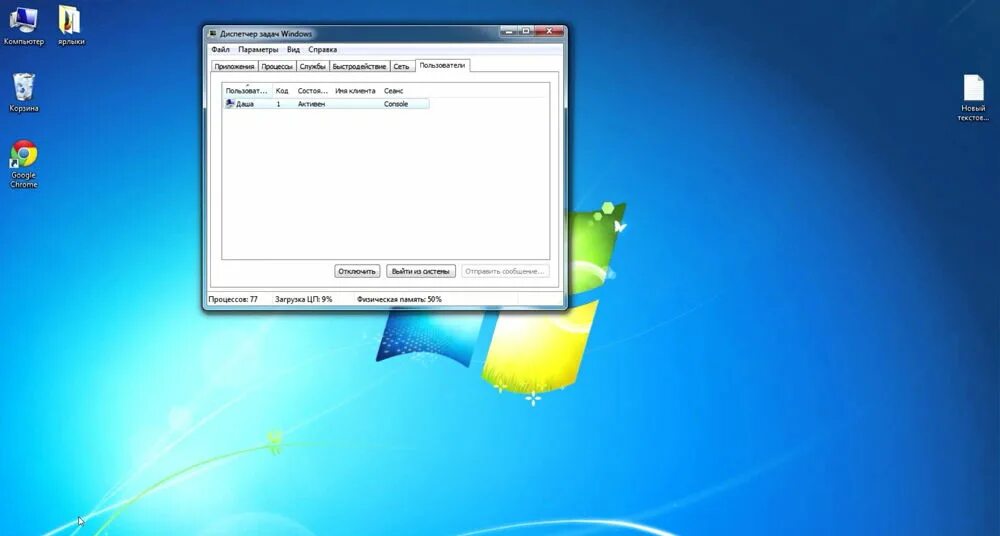The image size is (1000, 536).
Task: Switch to the Сеть tab
Action: [x=401, y=66]
